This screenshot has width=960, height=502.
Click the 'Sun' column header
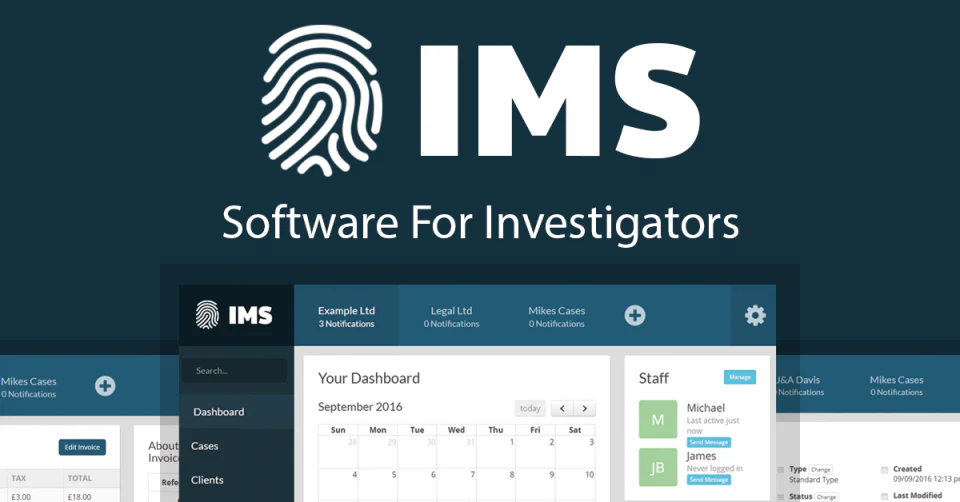[338, 430]
